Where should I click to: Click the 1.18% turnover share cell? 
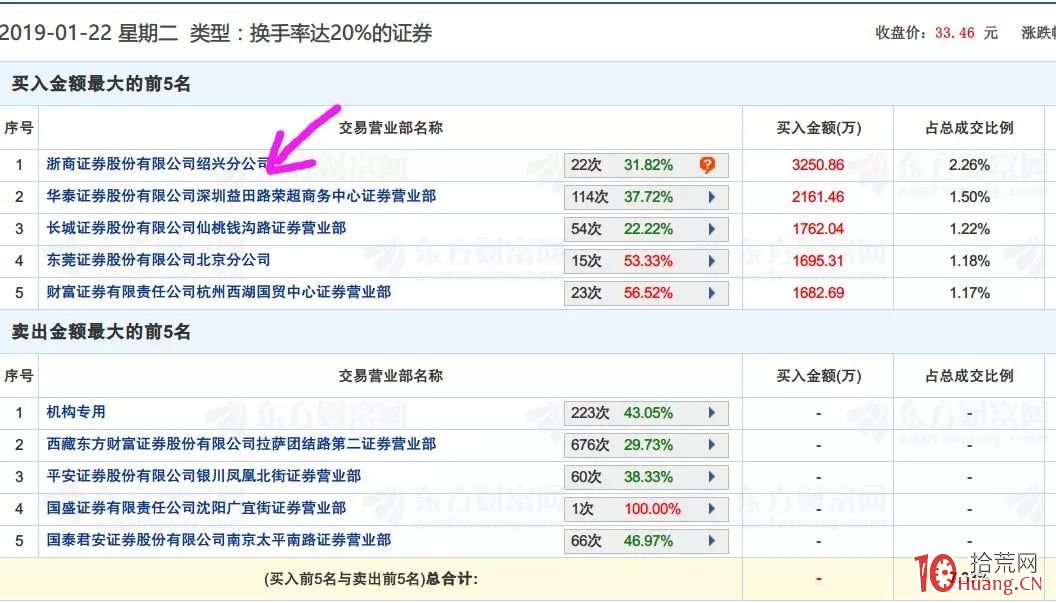coord(969,261)
